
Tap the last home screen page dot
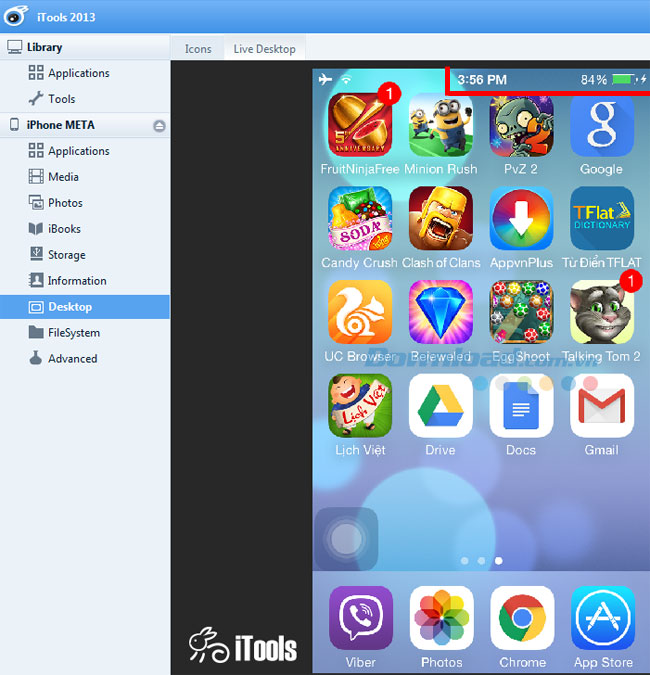(x=498, y=560)
